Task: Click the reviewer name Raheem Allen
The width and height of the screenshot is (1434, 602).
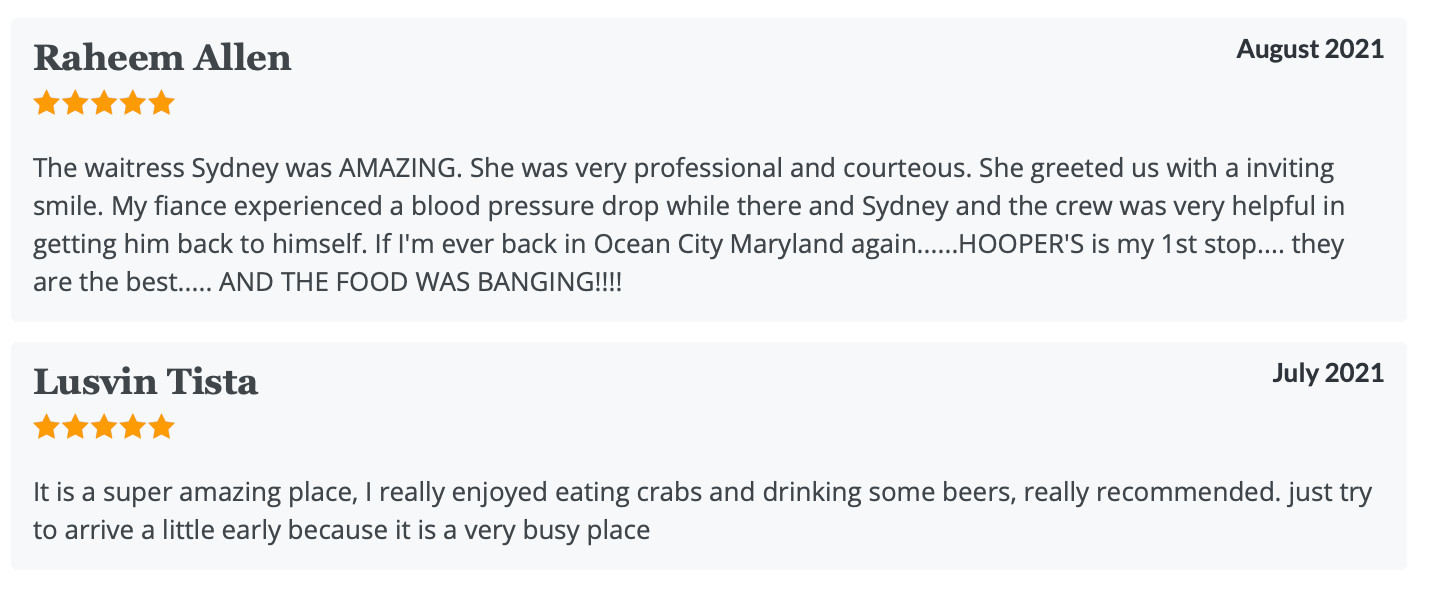Action: coord(162,58)
